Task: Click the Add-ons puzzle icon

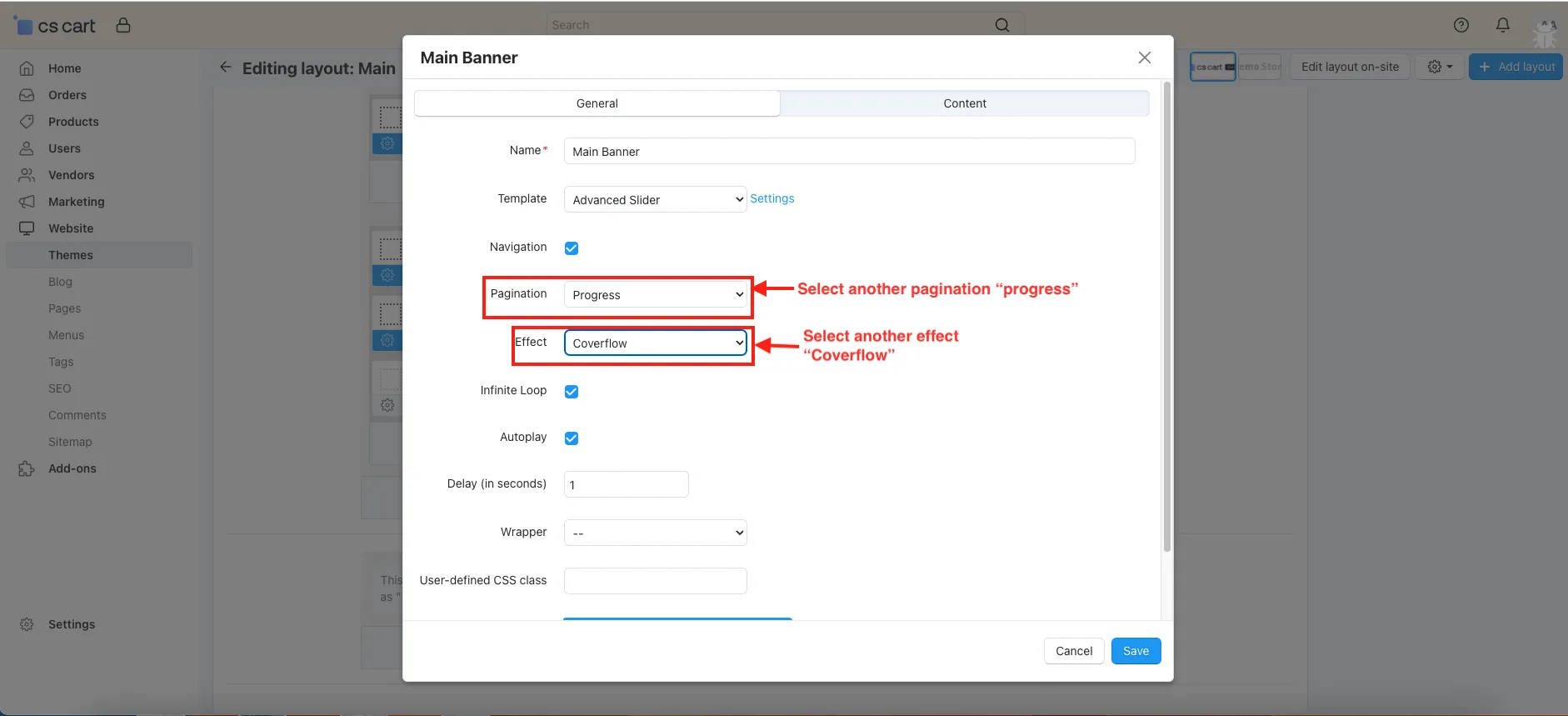Action: pos(27,468)
